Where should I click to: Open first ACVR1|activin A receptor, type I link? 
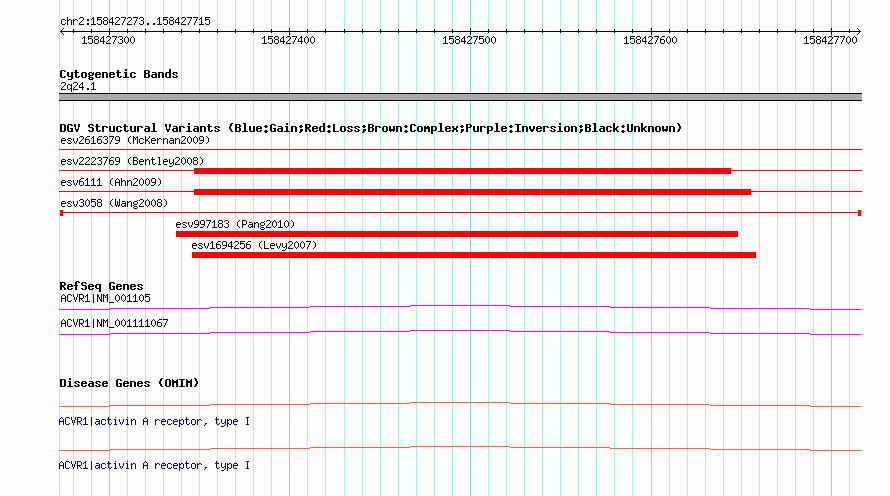pyautogui.click(x=154, y=422)
